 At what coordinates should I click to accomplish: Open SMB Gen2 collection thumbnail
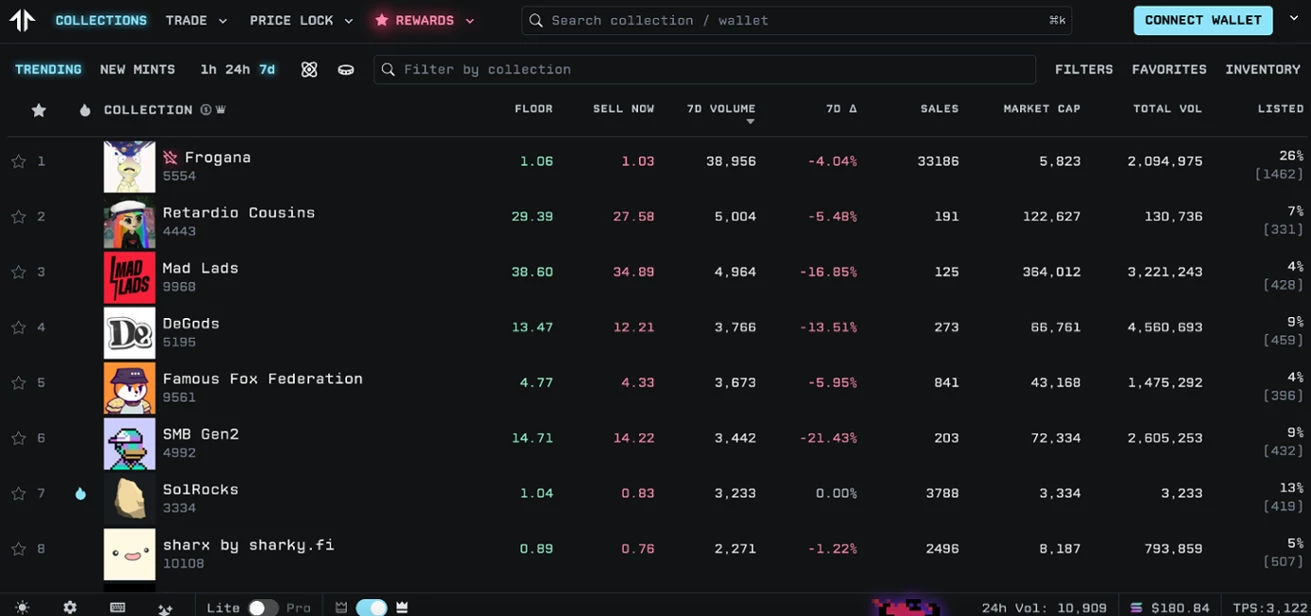pos(129,444)
